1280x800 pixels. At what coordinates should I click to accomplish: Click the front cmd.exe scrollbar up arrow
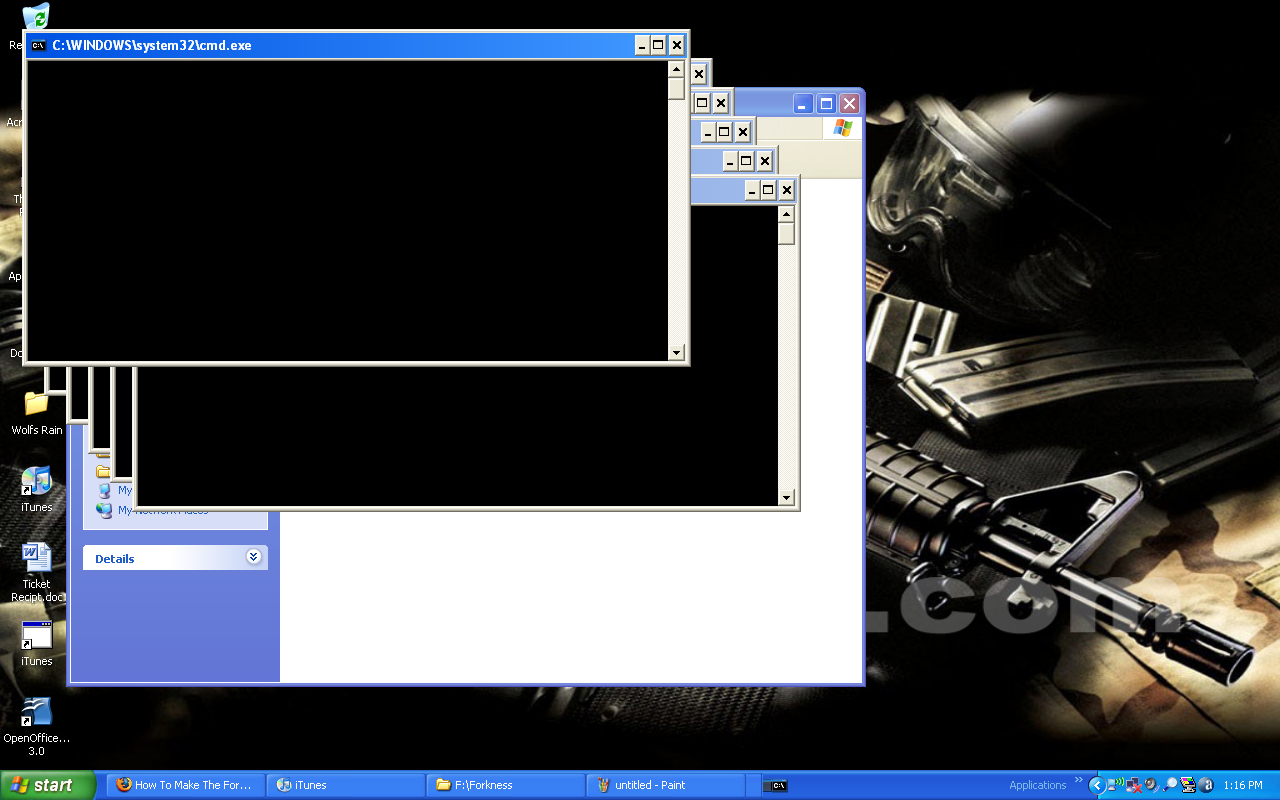pos(676,69)
